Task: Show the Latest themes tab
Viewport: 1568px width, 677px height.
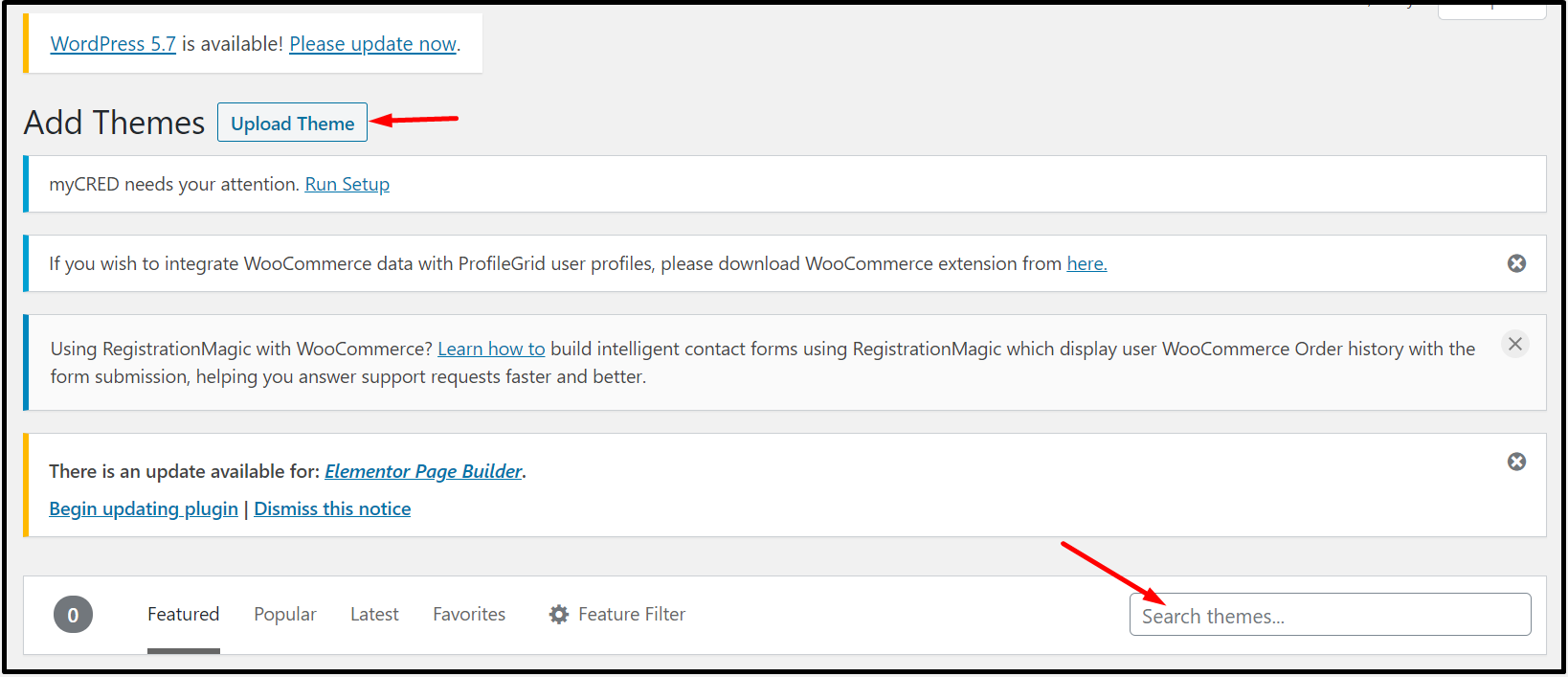Action: [374, 615]
